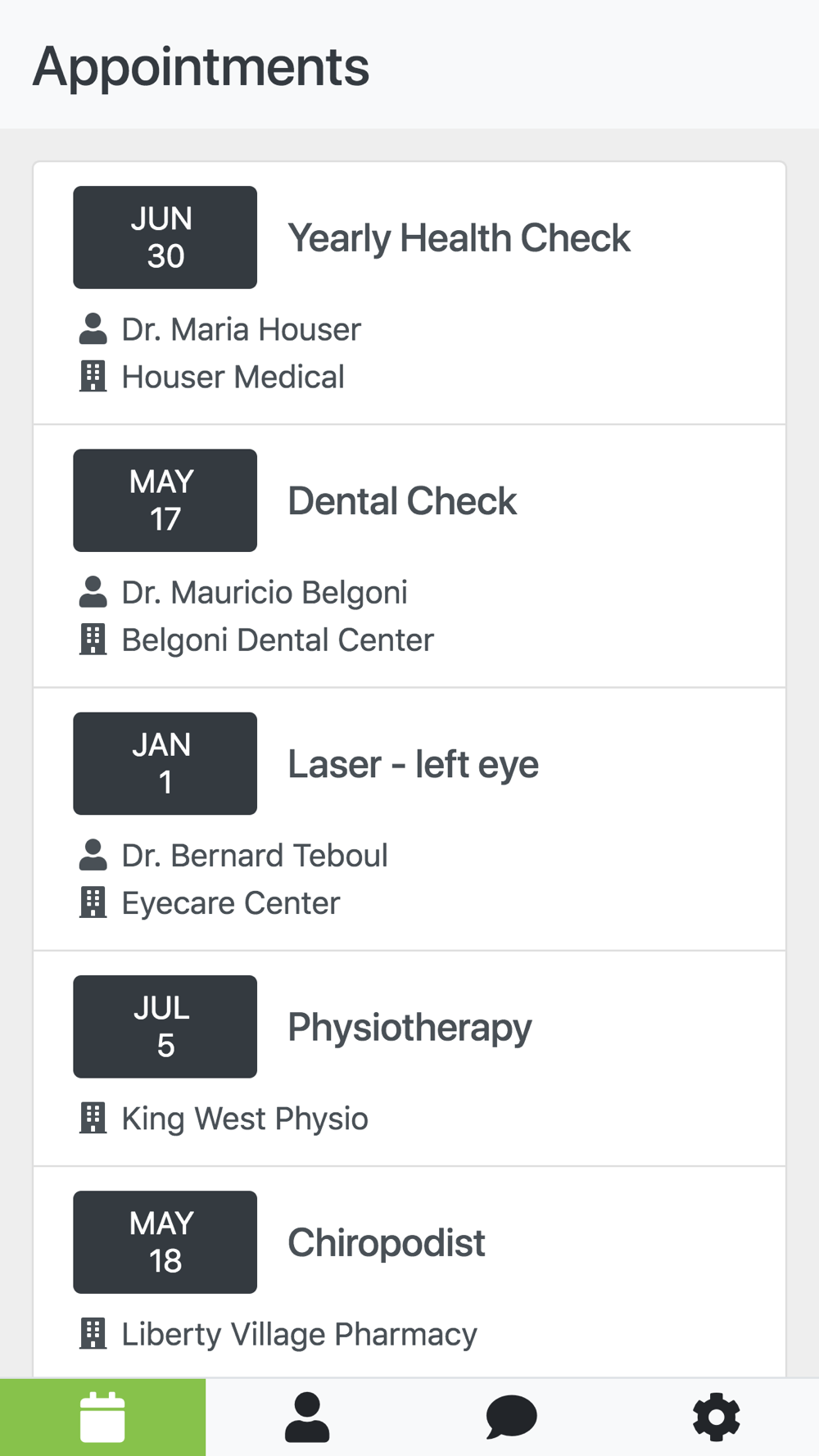Open the calendar appointments tab
This screenshot has width=819, height=1456.
[102, 1417]
